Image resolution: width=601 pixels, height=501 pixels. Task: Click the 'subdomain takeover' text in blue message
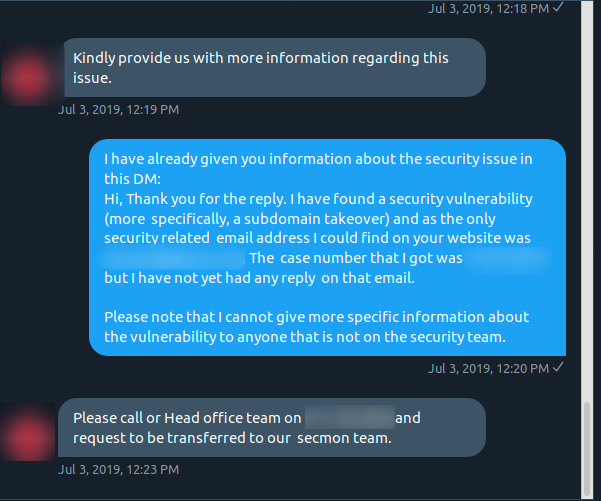(317, 218)
